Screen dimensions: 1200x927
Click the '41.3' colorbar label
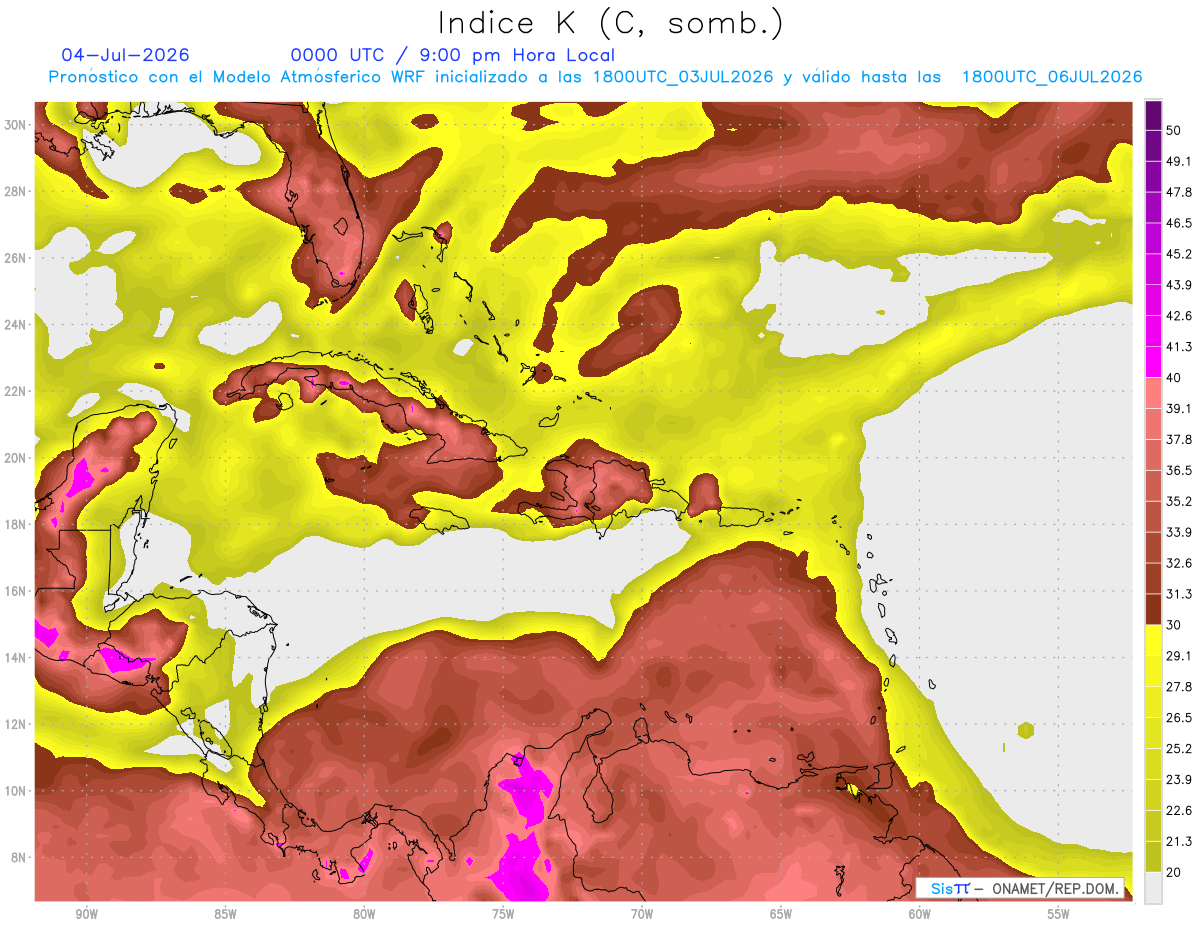[1179, 347]
